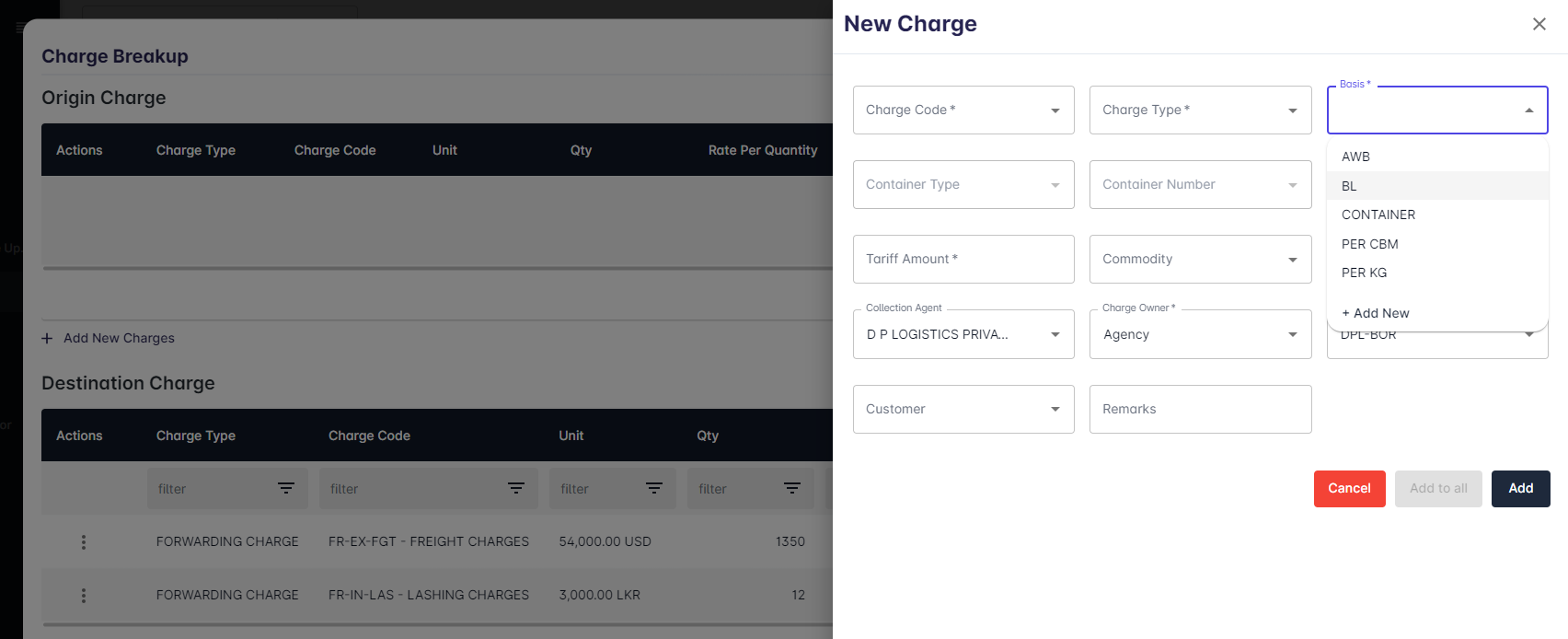This screenshot has width=1568, height=639.
Task: Click plus icon beside Add New Charges
Action: pyautogui.click(x=47, y=338)
